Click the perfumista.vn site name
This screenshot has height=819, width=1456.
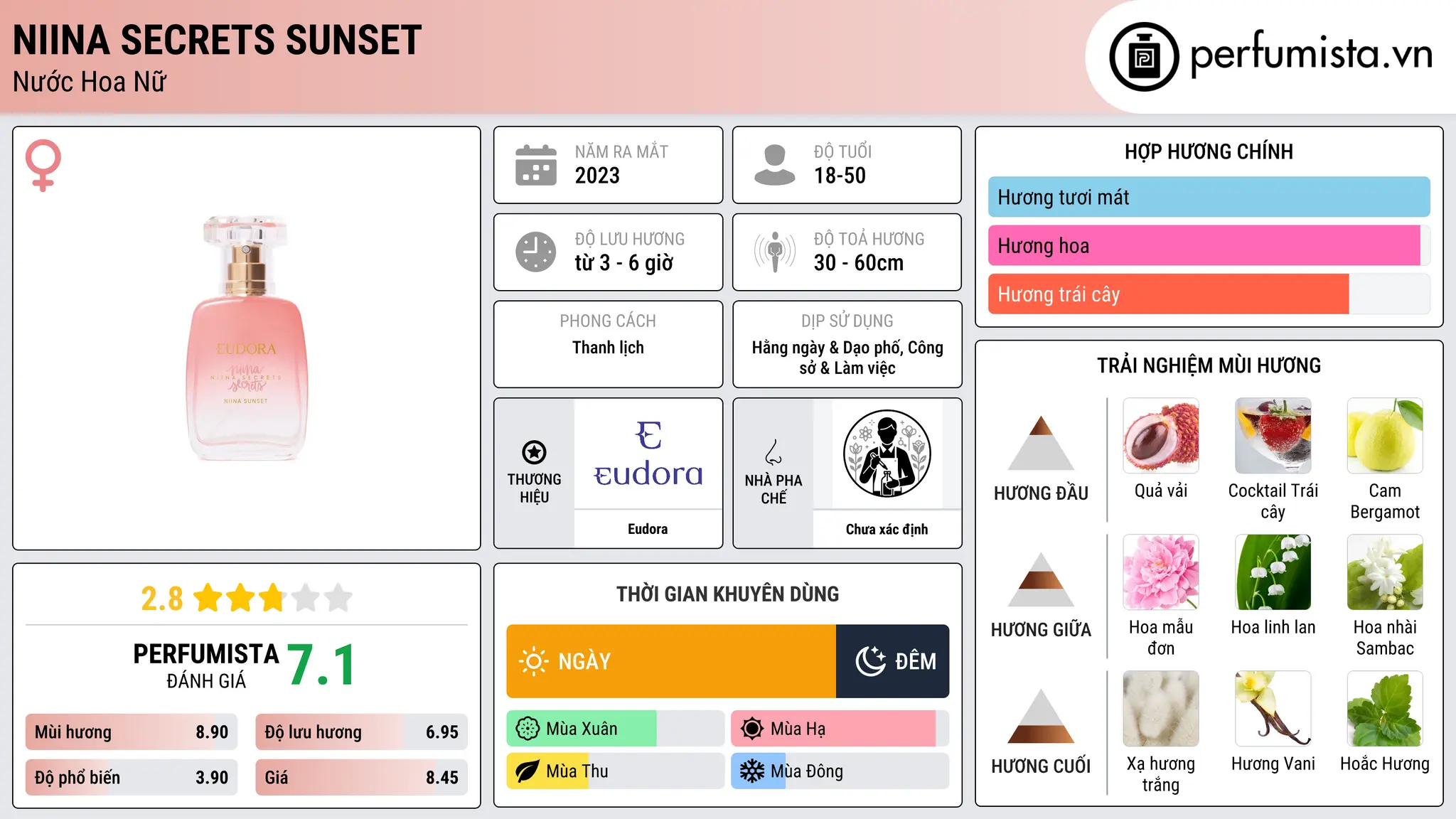(1311, 54)
